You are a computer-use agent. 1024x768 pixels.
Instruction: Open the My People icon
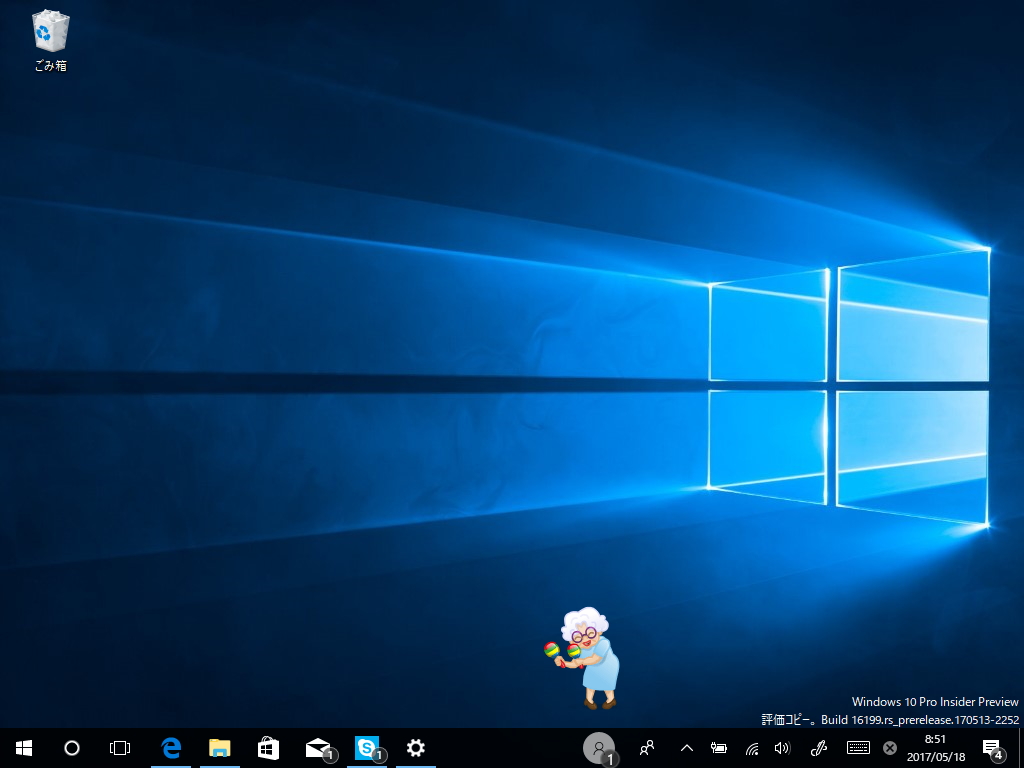[647, 748]
